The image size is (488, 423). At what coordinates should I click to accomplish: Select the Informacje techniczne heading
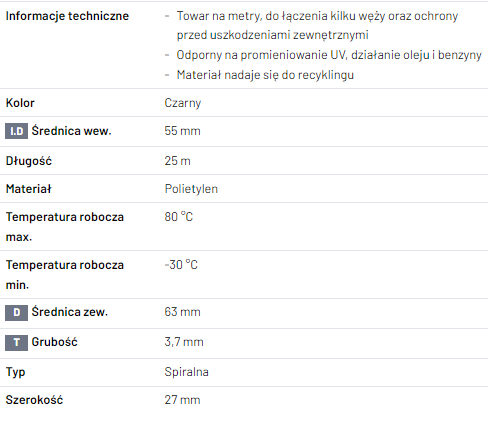tap(67, 16)
